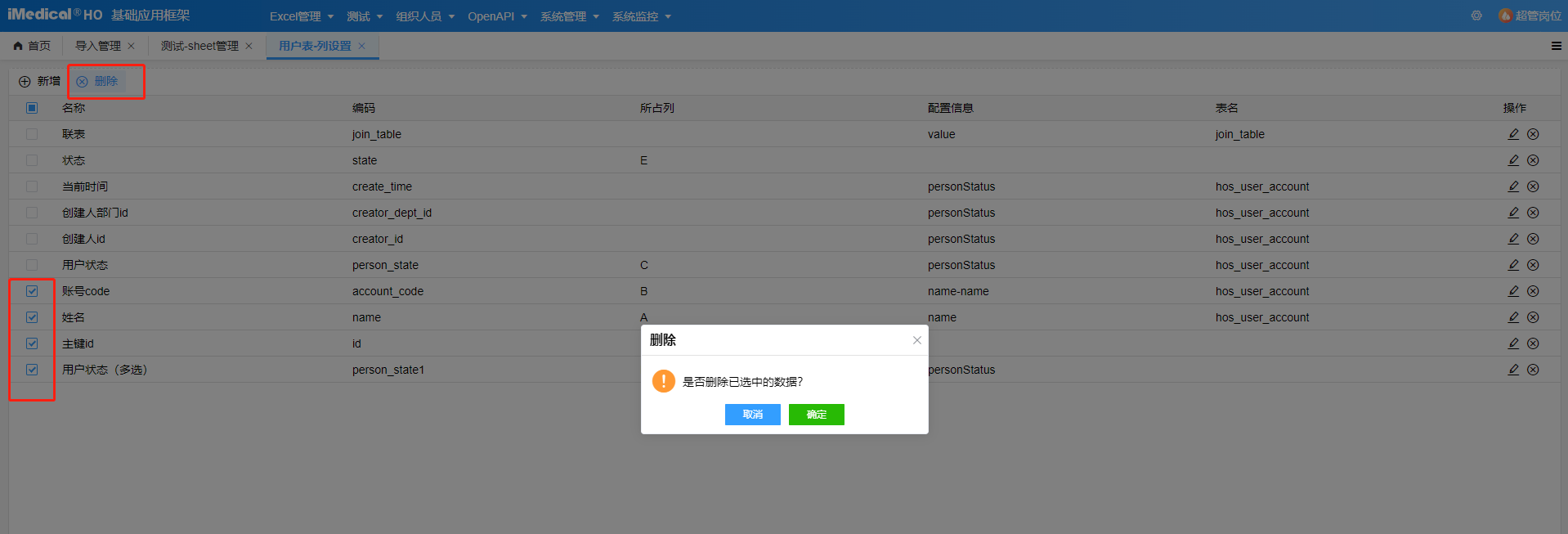Delete the 姓名 row via circle-x icon
The width and height of the screenshot is (1568, 534).
click(x=1533, y=317)
